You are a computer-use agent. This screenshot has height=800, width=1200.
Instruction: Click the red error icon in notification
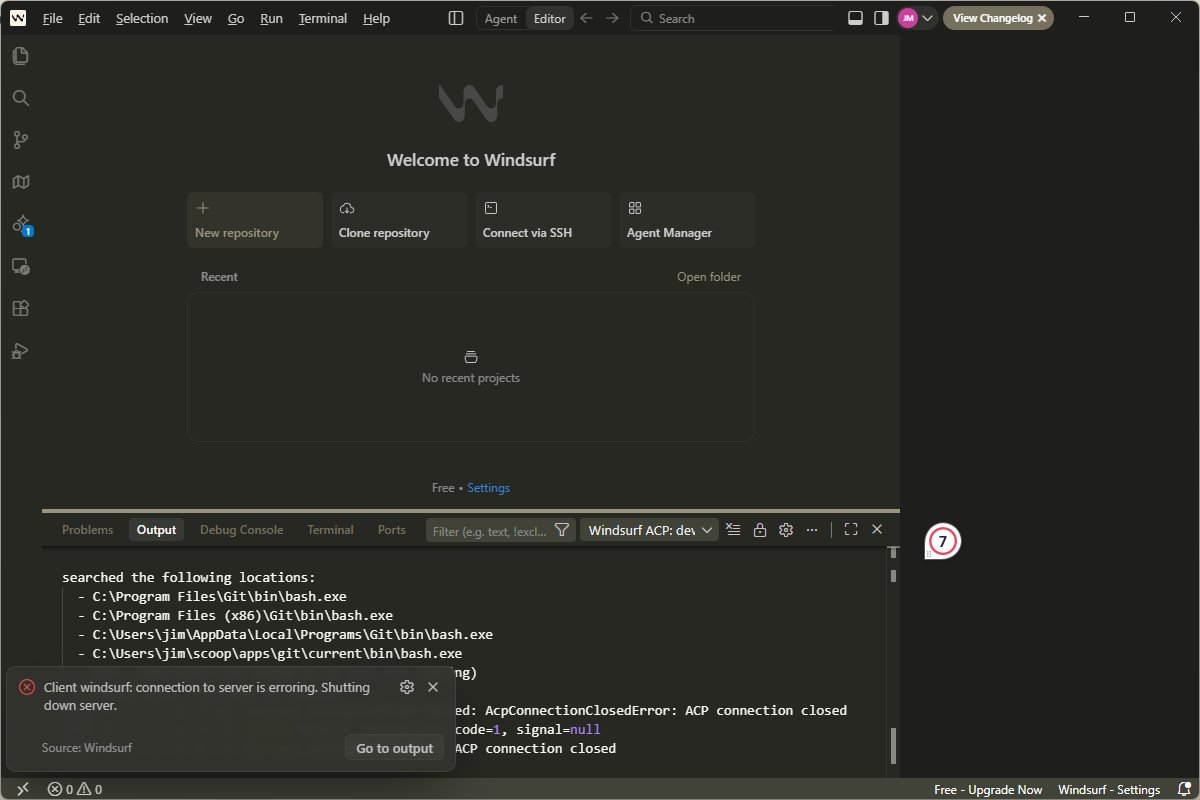click(27, 687)
